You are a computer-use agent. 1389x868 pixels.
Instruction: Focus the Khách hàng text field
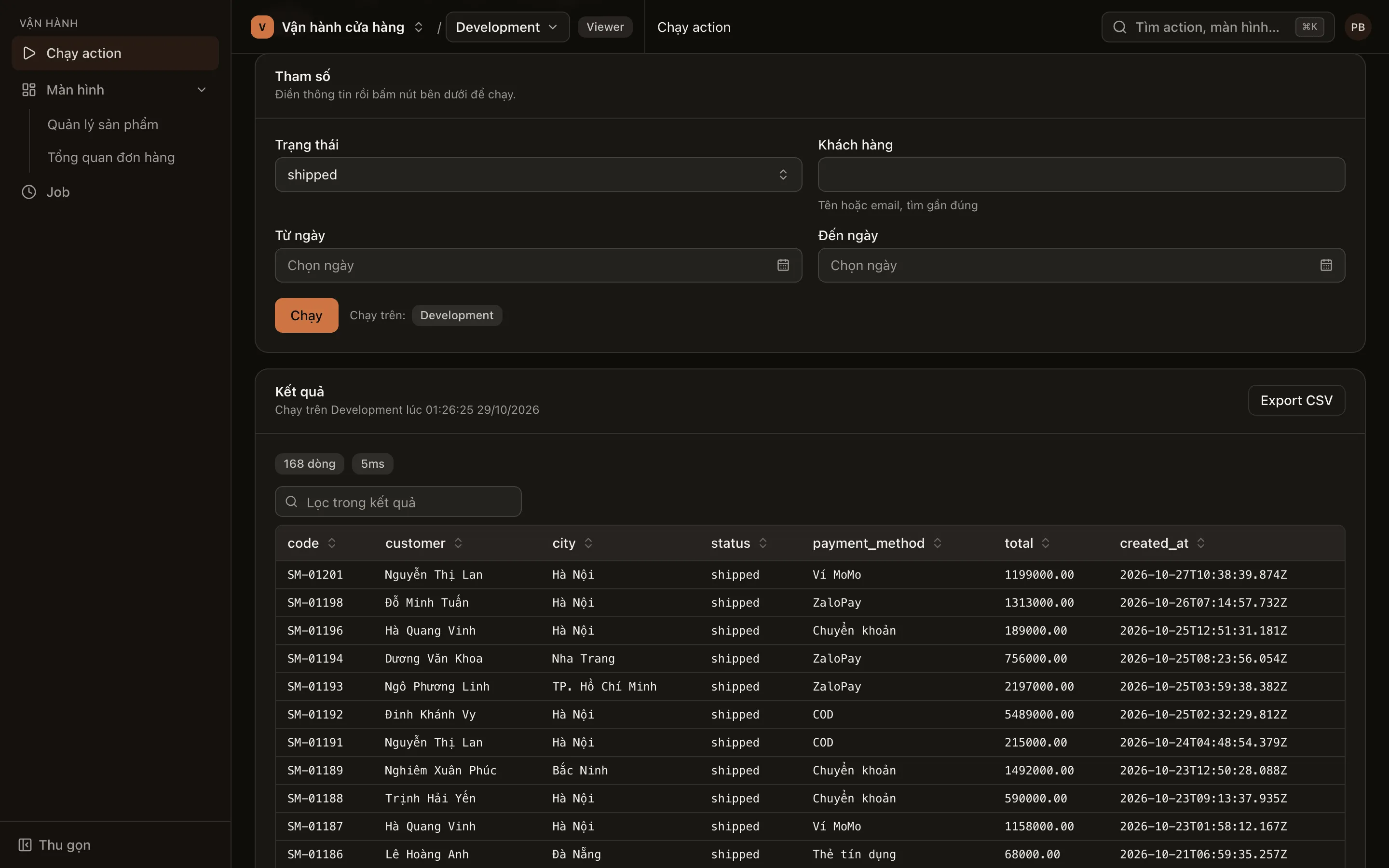tap(1081, 175)
